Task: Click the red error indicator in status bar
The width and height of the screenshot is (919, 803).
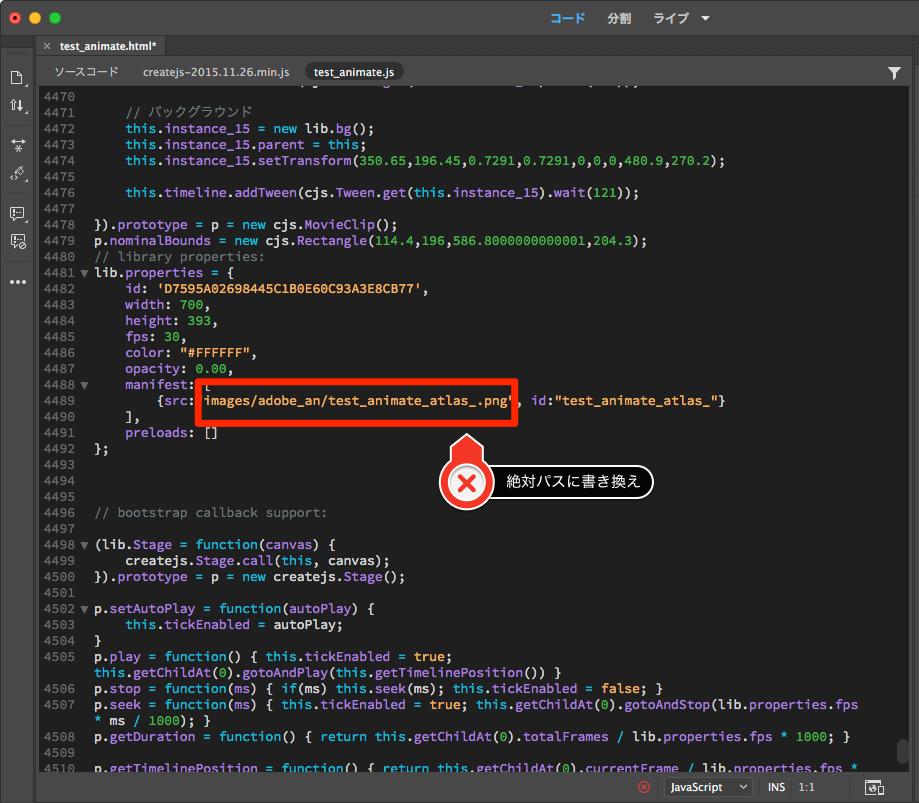Action: coord(644,787)
